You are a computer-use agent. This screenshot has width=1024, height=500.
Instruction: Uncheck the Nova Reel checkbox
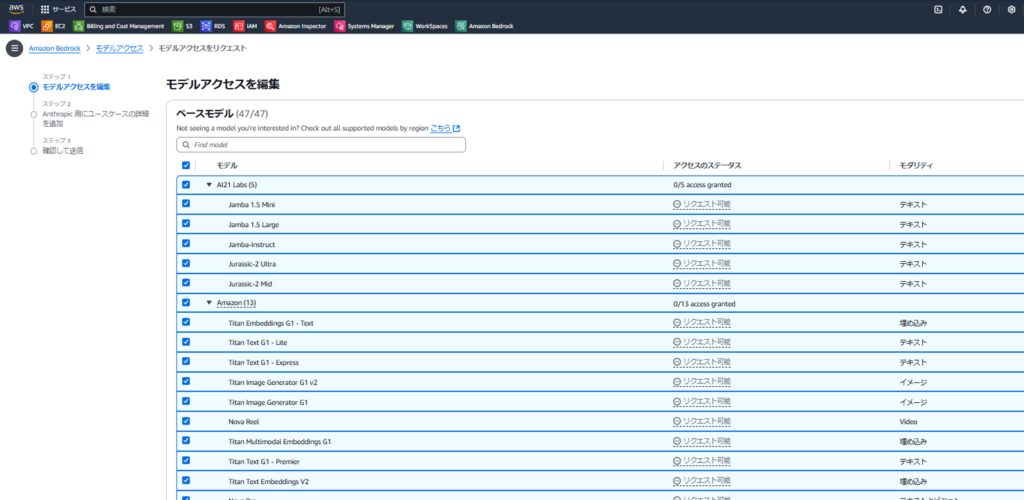click(x=186, y=420)
